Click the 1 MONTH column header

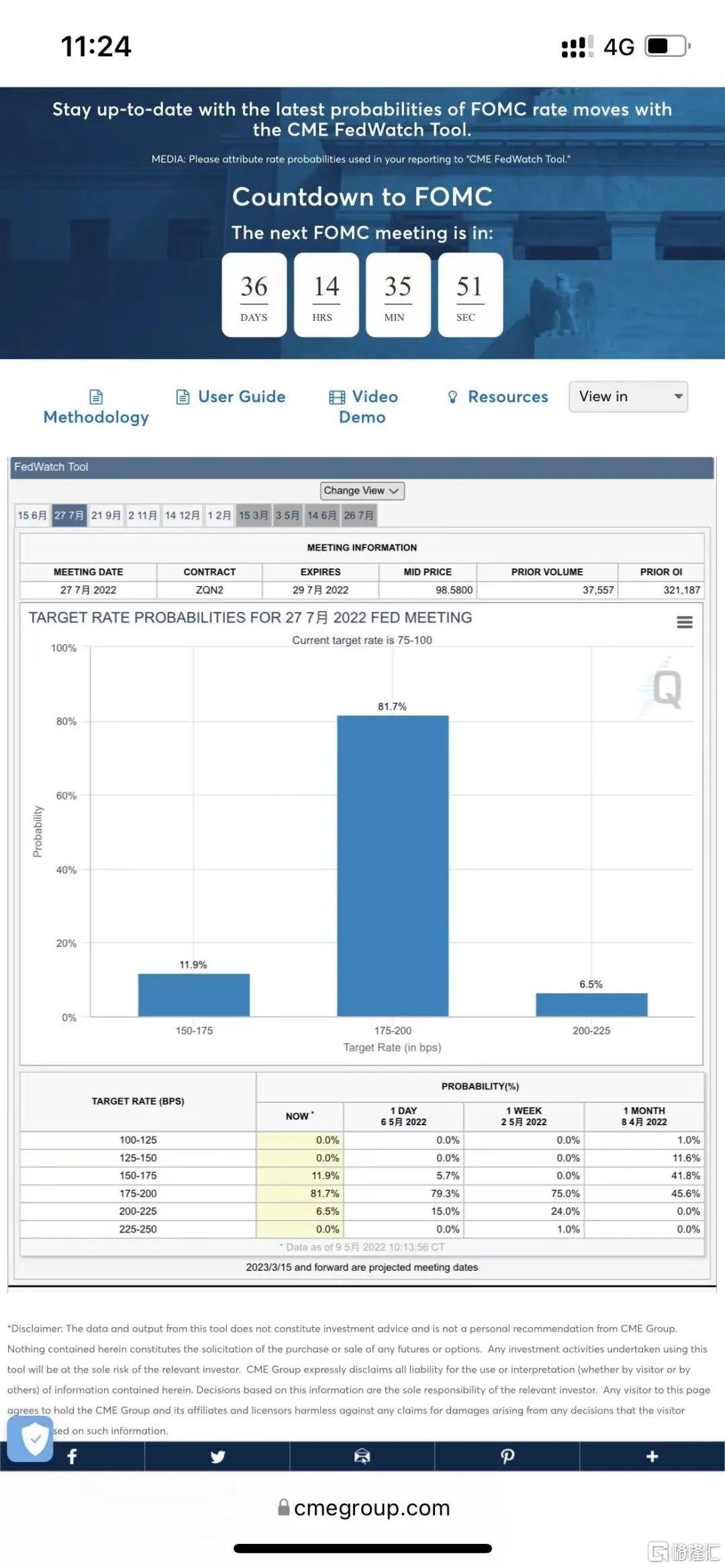coord(644,1116)
